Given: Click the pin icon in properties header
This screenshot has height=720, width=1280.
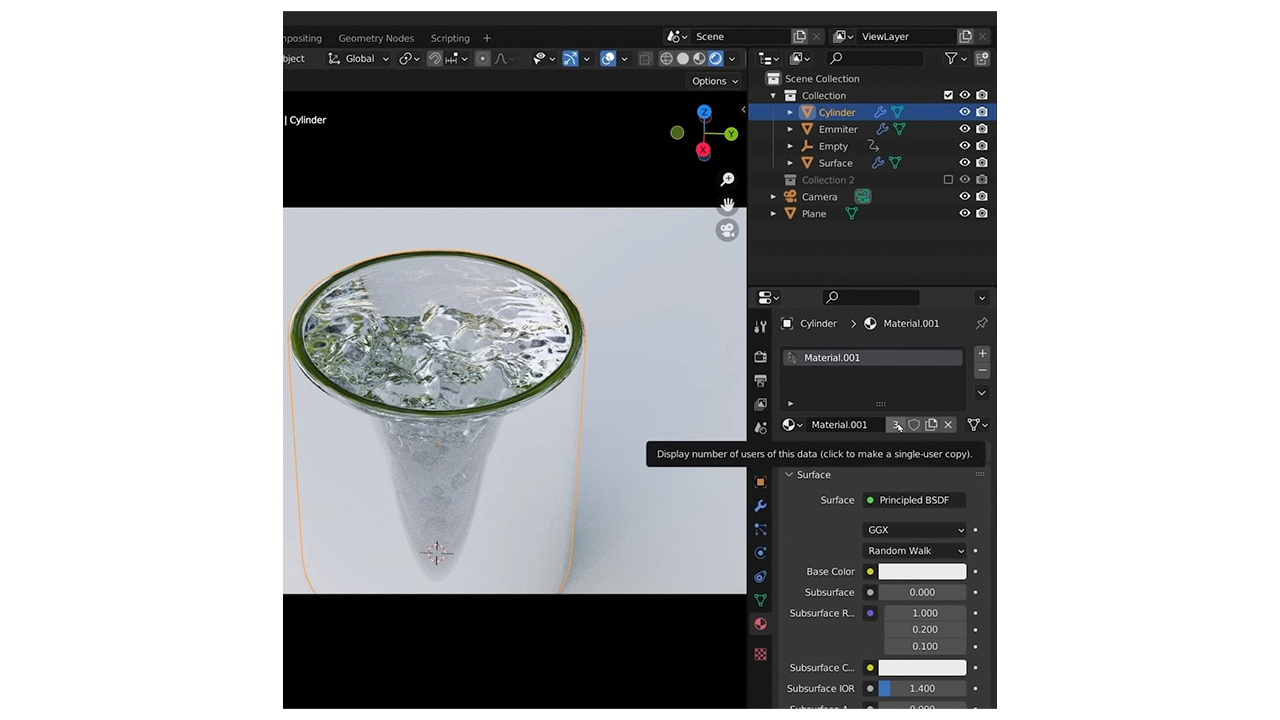Looking at the screenshot, I should coord(981,324).
